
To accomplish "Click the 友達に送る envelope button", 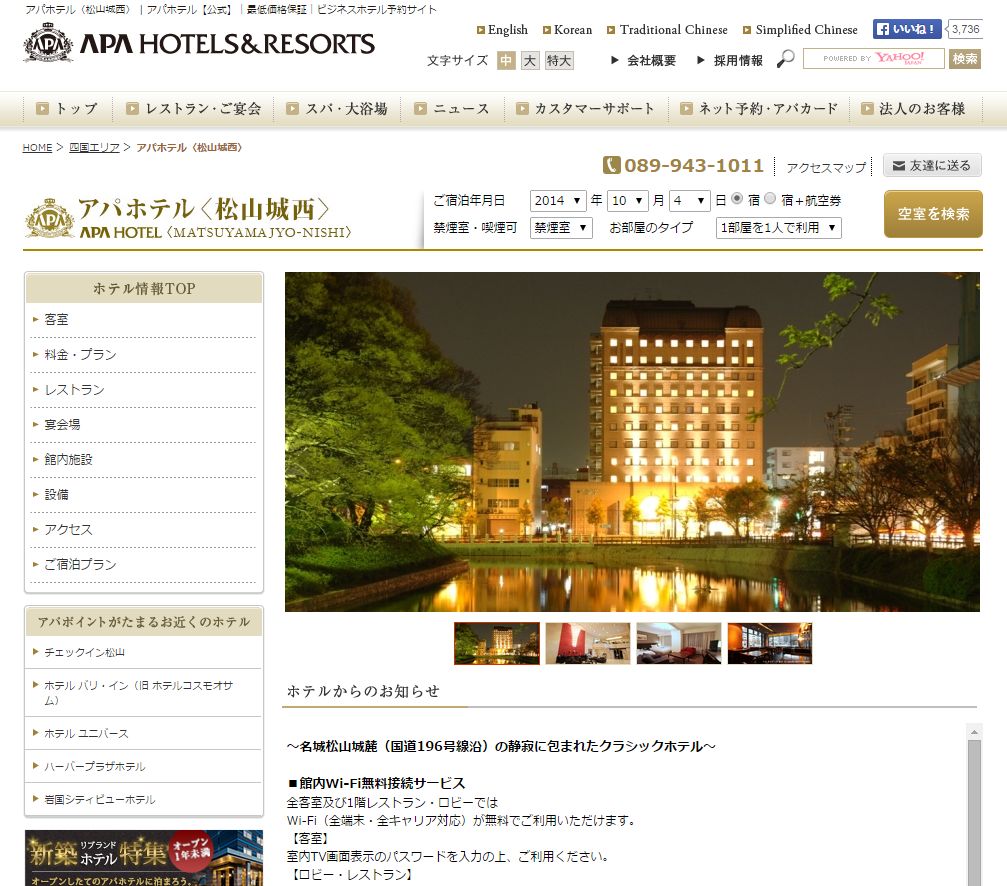I will pyautogui.click(x=932, y=166).
